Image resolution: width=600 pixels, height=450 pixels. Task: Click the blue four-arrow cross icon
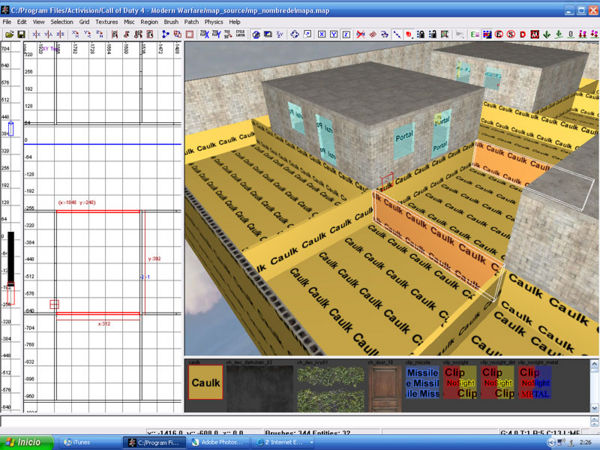294,34
